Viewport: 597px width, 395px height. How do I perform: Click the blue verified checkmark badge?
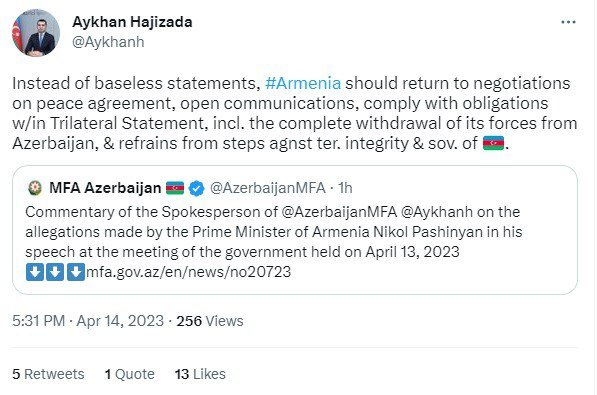tap(196, 188)
